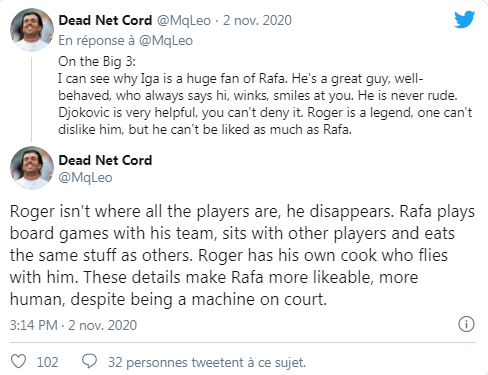488x375 pixels.
Task: Click the '2 nov. 2020' date in footer
Action: click(x=103, y=325)
